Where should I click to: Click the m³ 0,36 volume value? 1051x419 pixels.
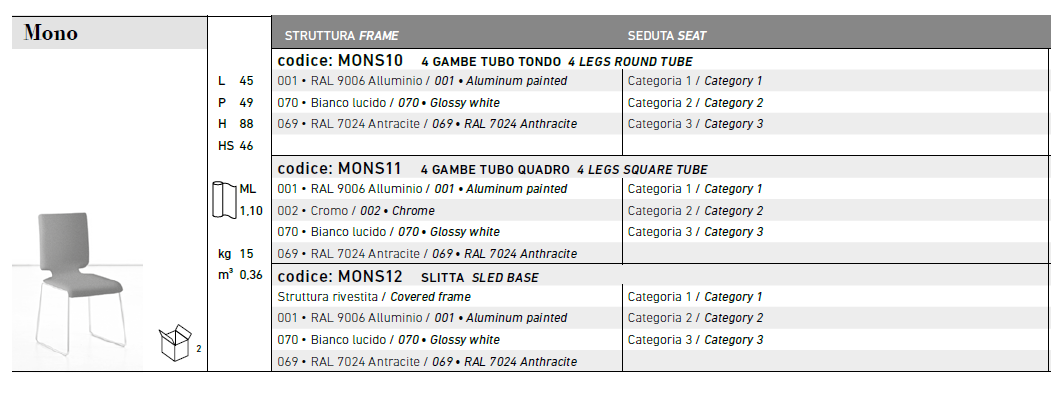coord(240,275)
